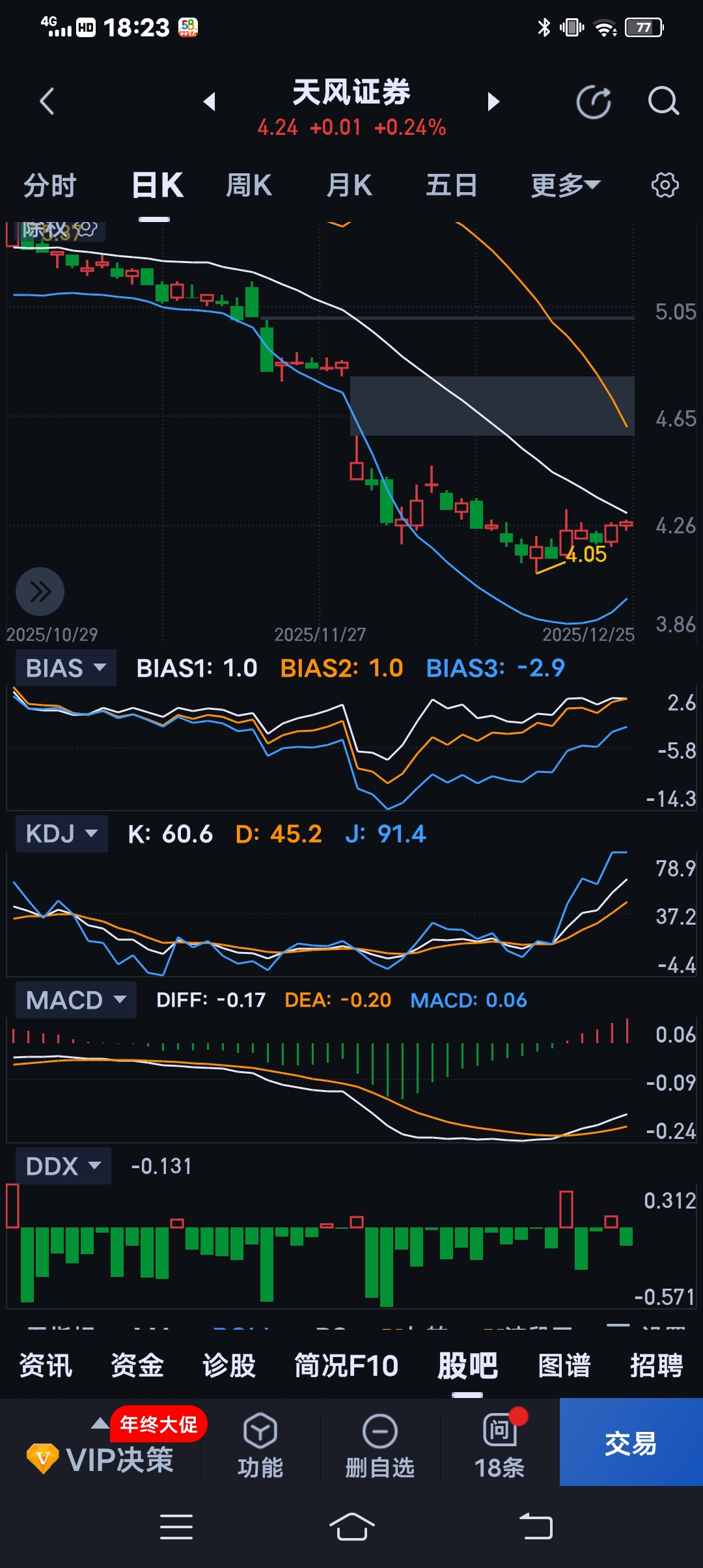Open the 资讯 news tab
Viewport: 703px width, 1568px height.
pos(46,1366)
